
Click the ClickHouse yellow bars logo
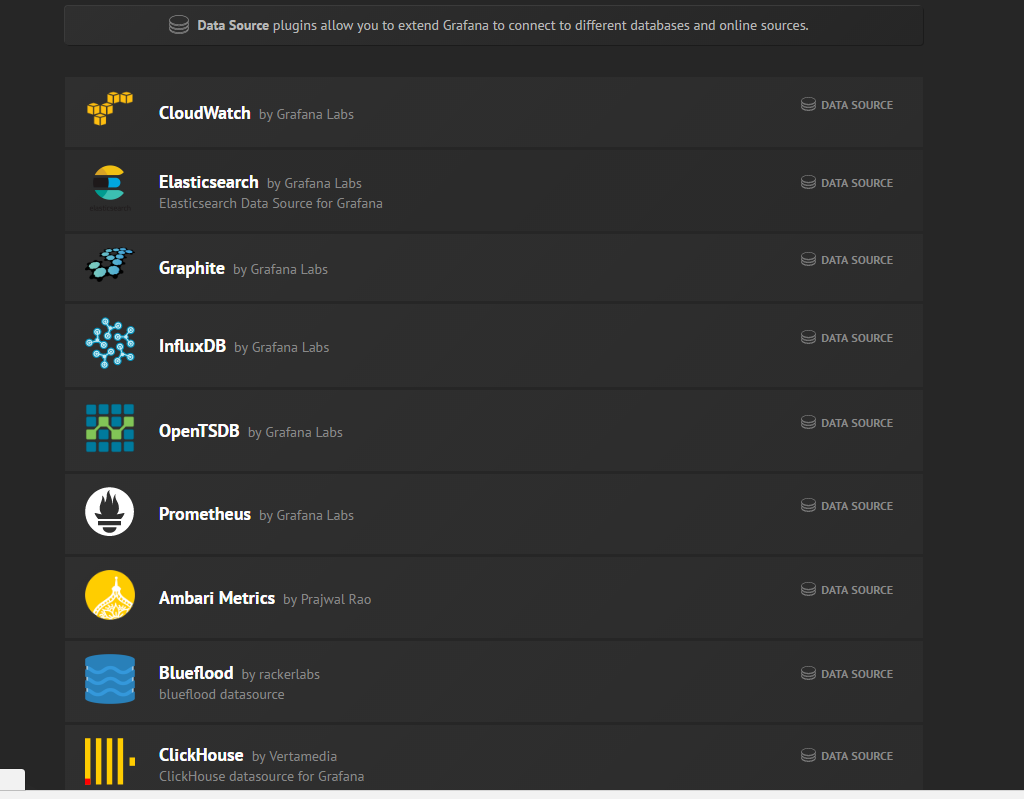tap(110, 761)
